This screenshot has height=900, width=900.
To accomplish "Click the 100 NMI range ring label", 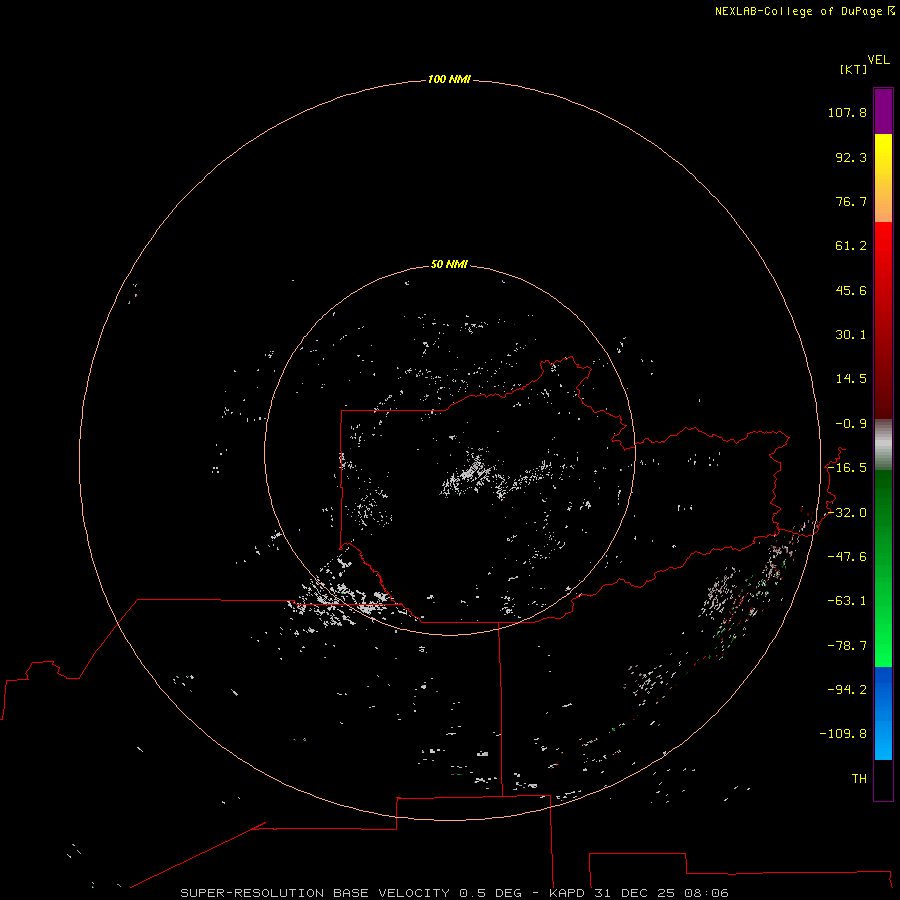I will (x=449, y=79).
